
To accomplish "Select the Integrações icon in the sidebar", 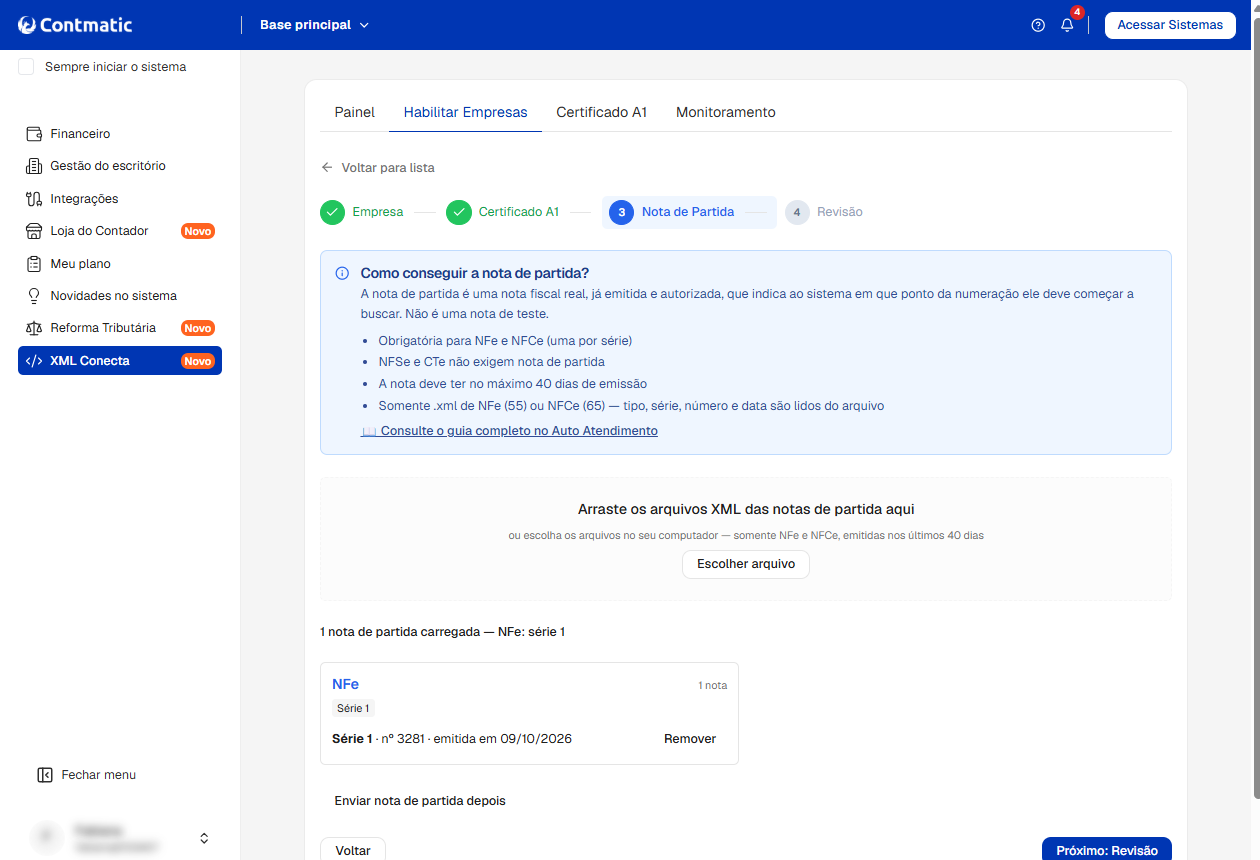I will point(33,199).
